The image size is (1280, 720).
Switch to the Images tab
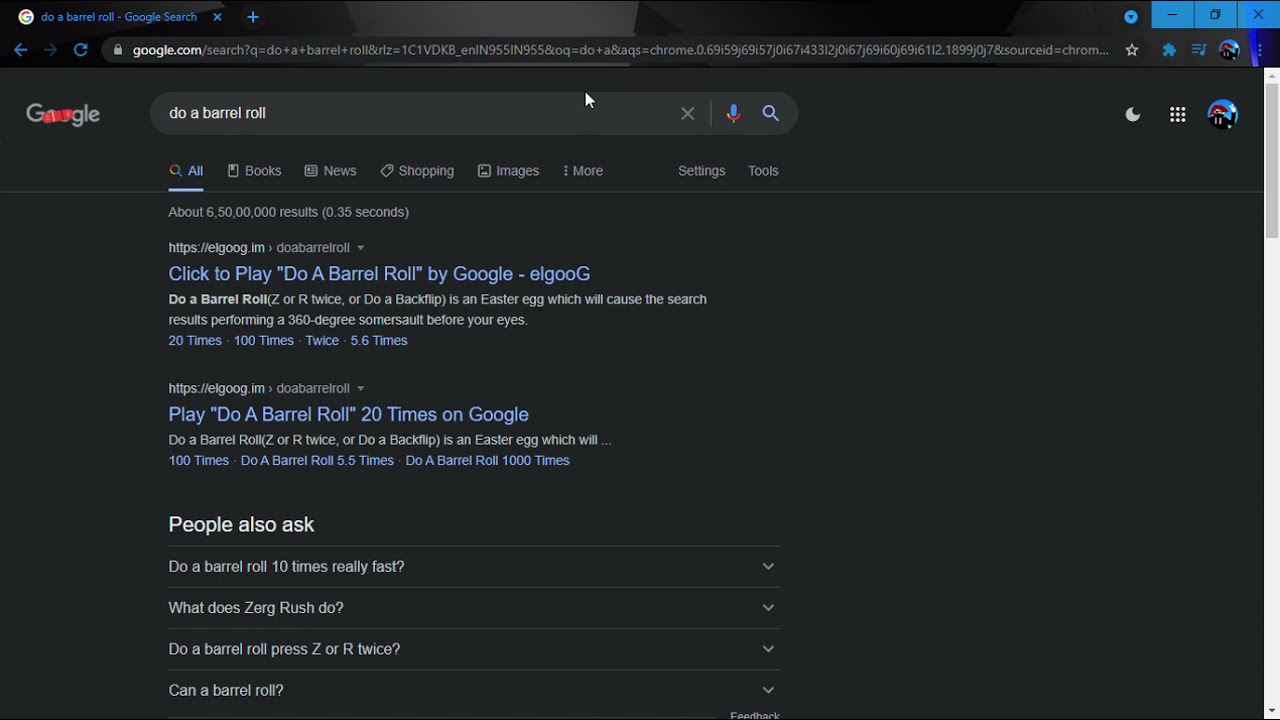coord(508,171)
